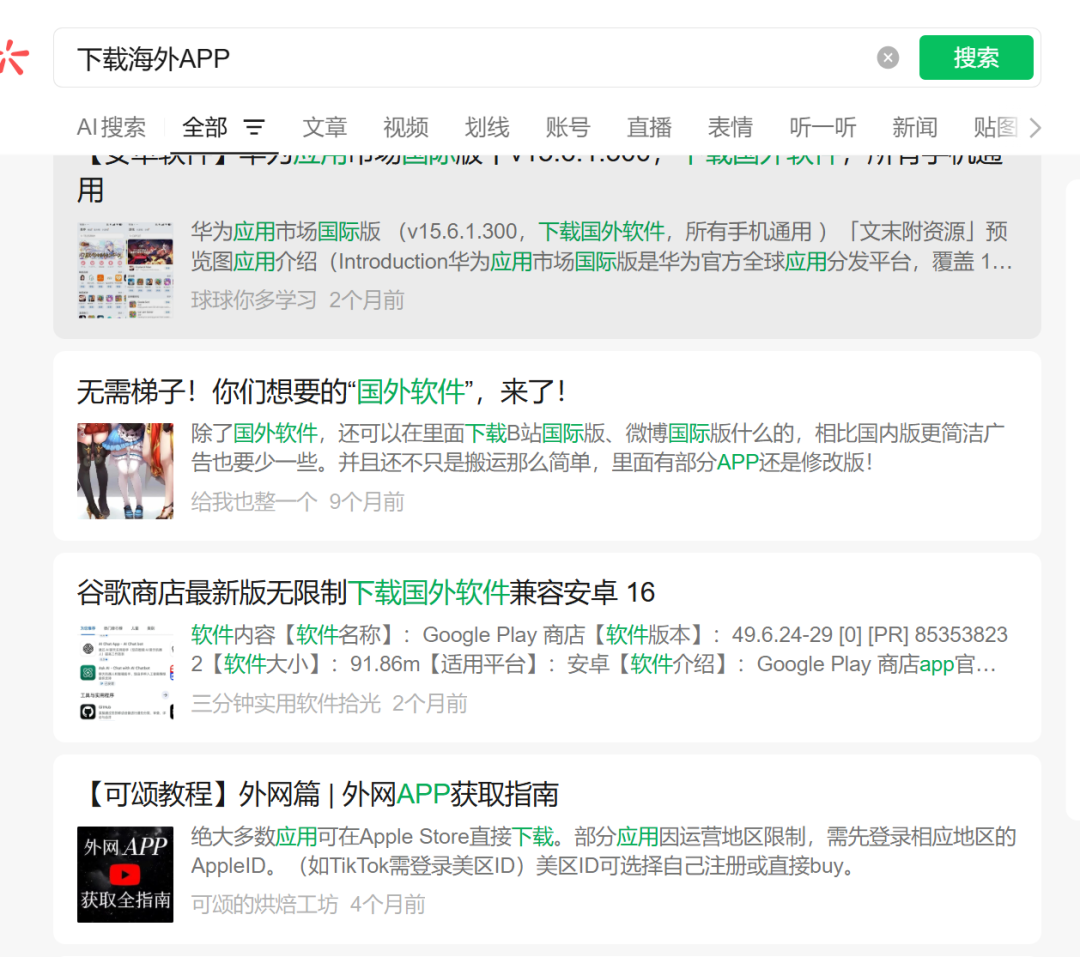Open the Apple Store description text
The image size is (1080, 957).
603,851
